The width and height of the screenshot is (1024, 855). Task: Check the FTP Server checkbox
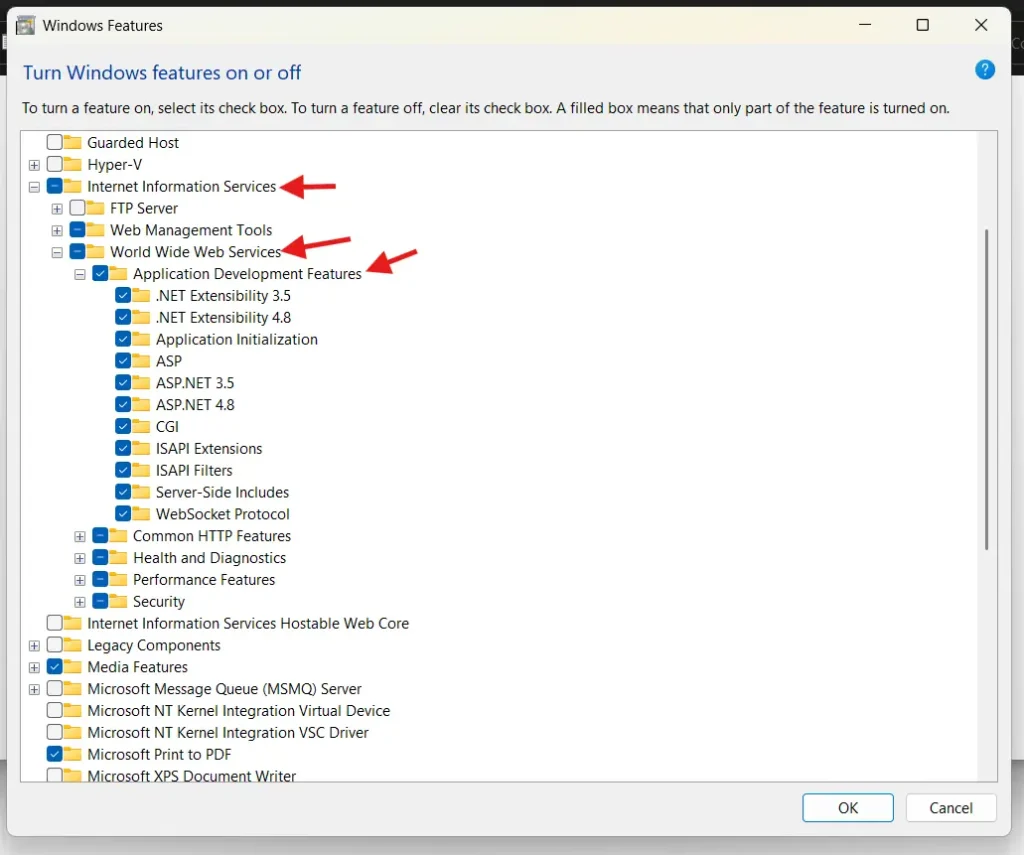[78, 208]
